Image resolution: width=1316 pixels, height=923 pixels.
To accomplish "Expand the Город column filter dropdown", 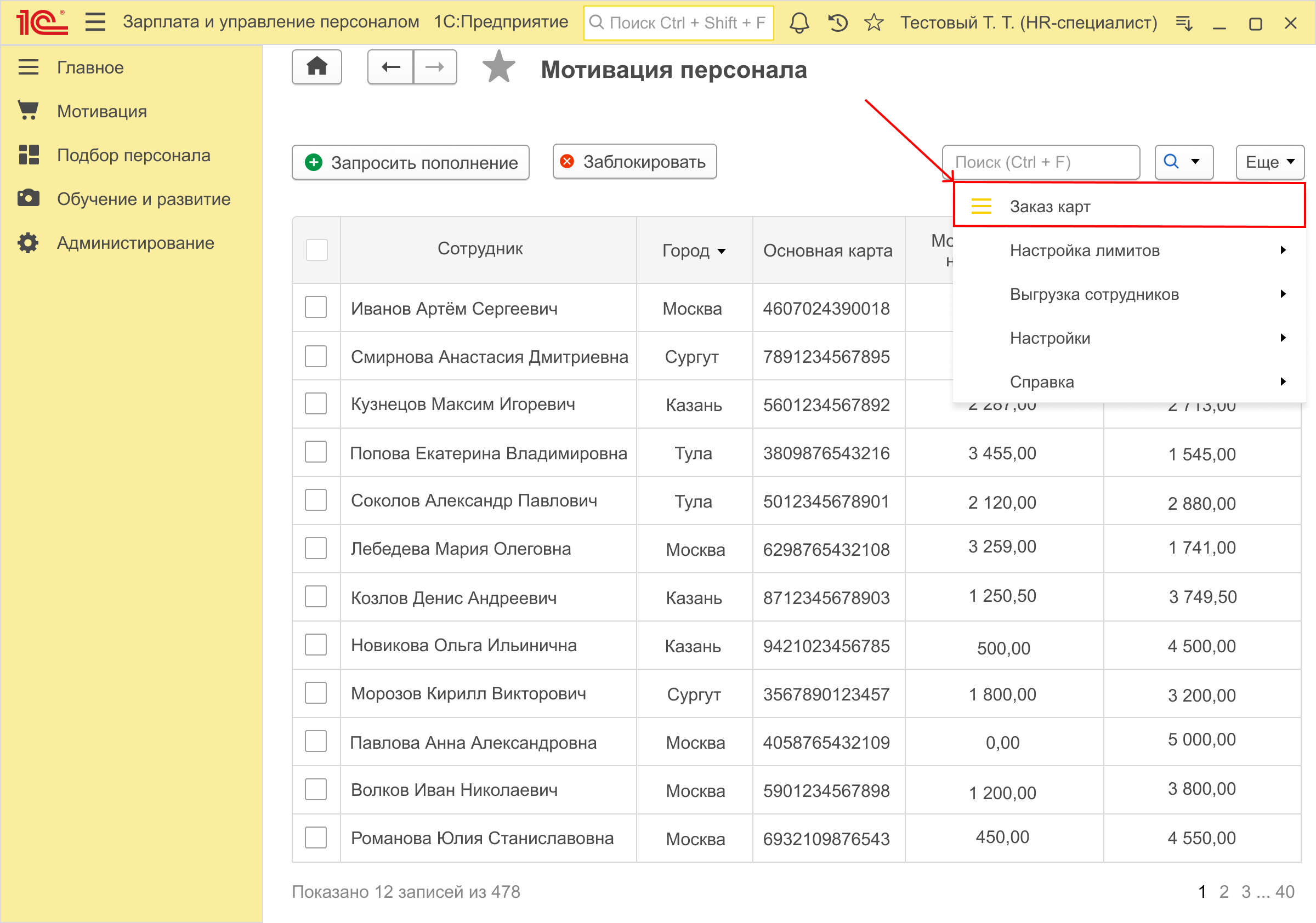I will click(x=722, y=251).
